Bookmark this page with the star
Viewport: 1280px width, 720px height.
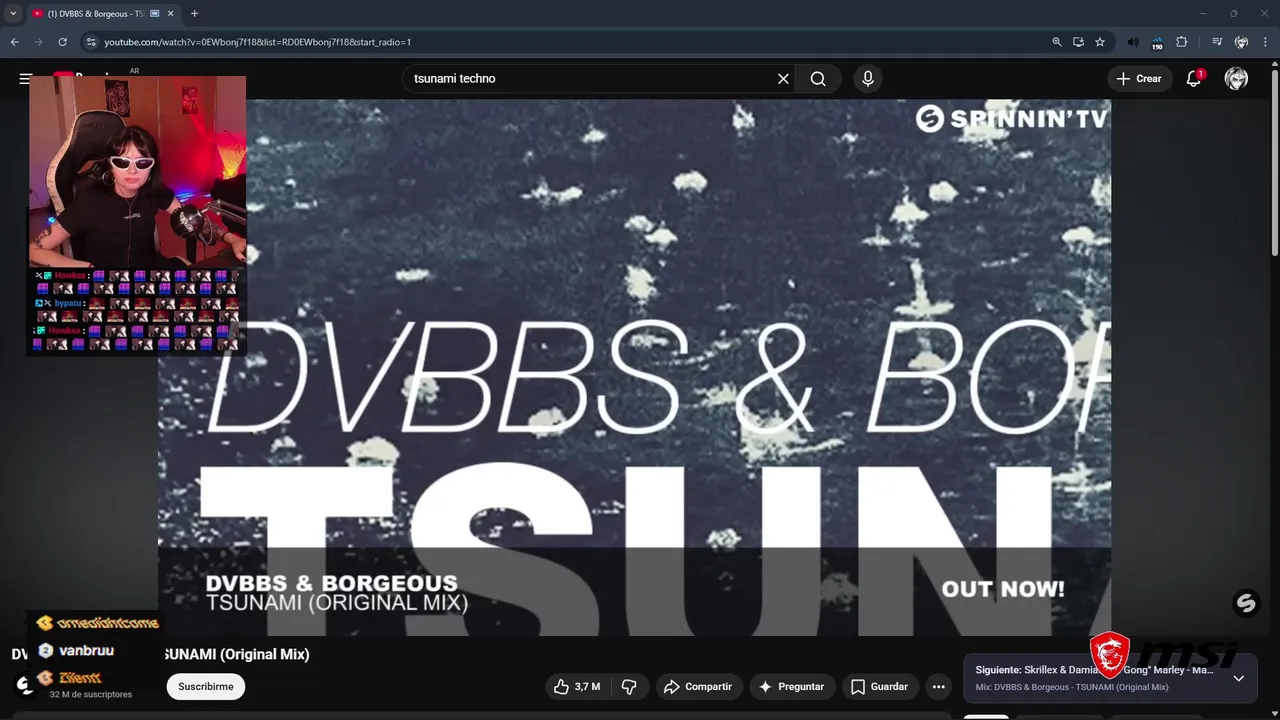[1100, 42]
